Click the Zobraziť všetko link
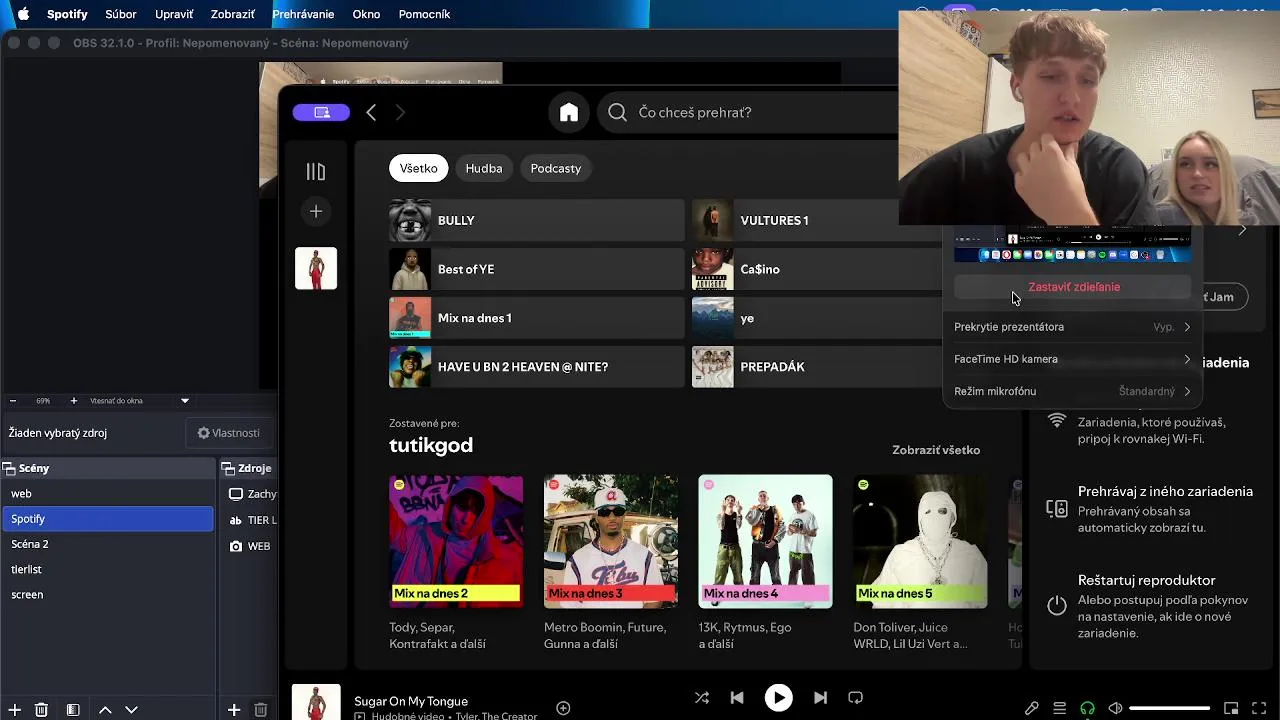The height and width of the screenshot is (720, 1280). pos(936,450)
